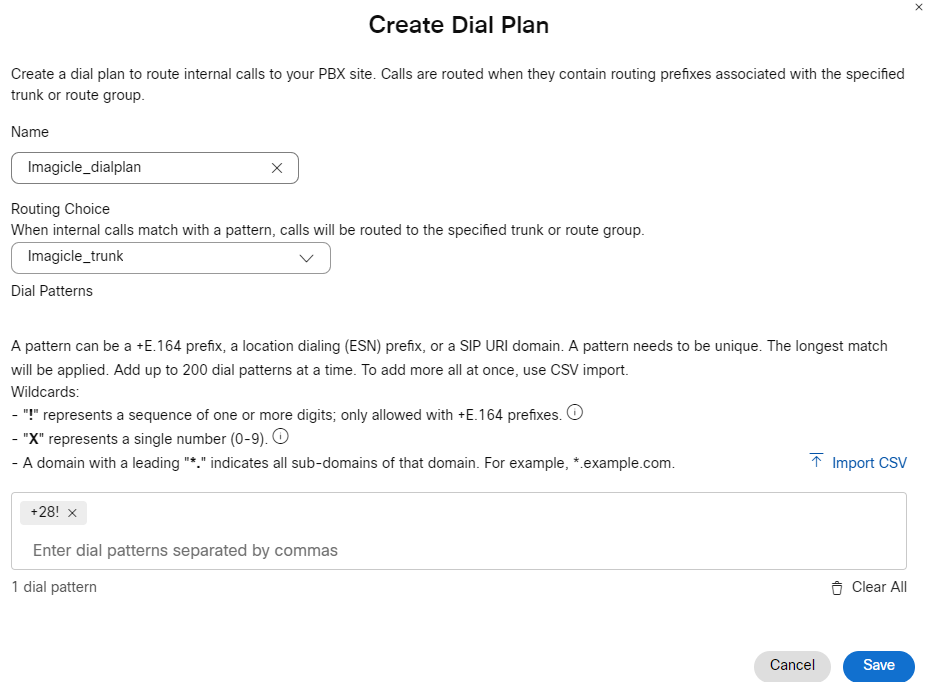Screen dimensions: 931x682
Task: Save the new dial plan
Action: 878,666
